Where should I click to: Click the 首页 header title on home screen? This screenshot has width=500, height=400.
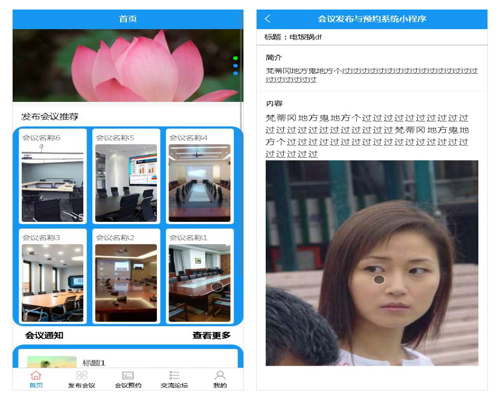128,19
